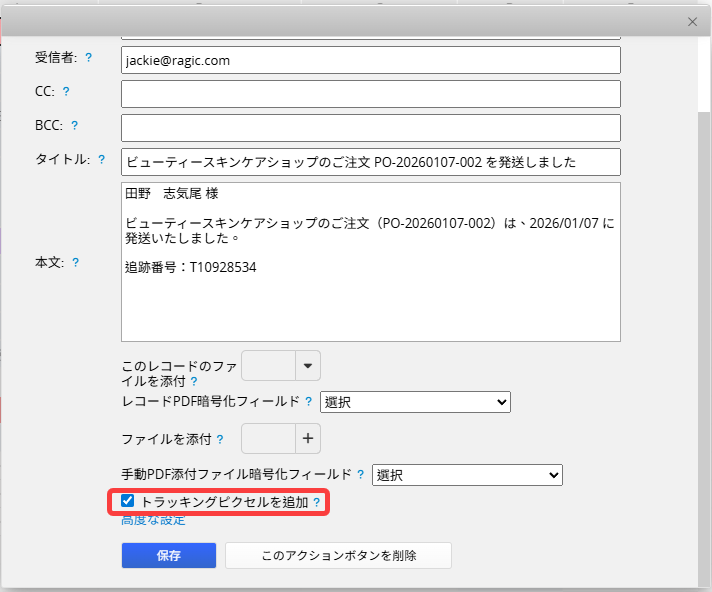The height and width of the screenshot is (592, 712).
Task: Open 高度な設定 link
Action: coord(153,520)
